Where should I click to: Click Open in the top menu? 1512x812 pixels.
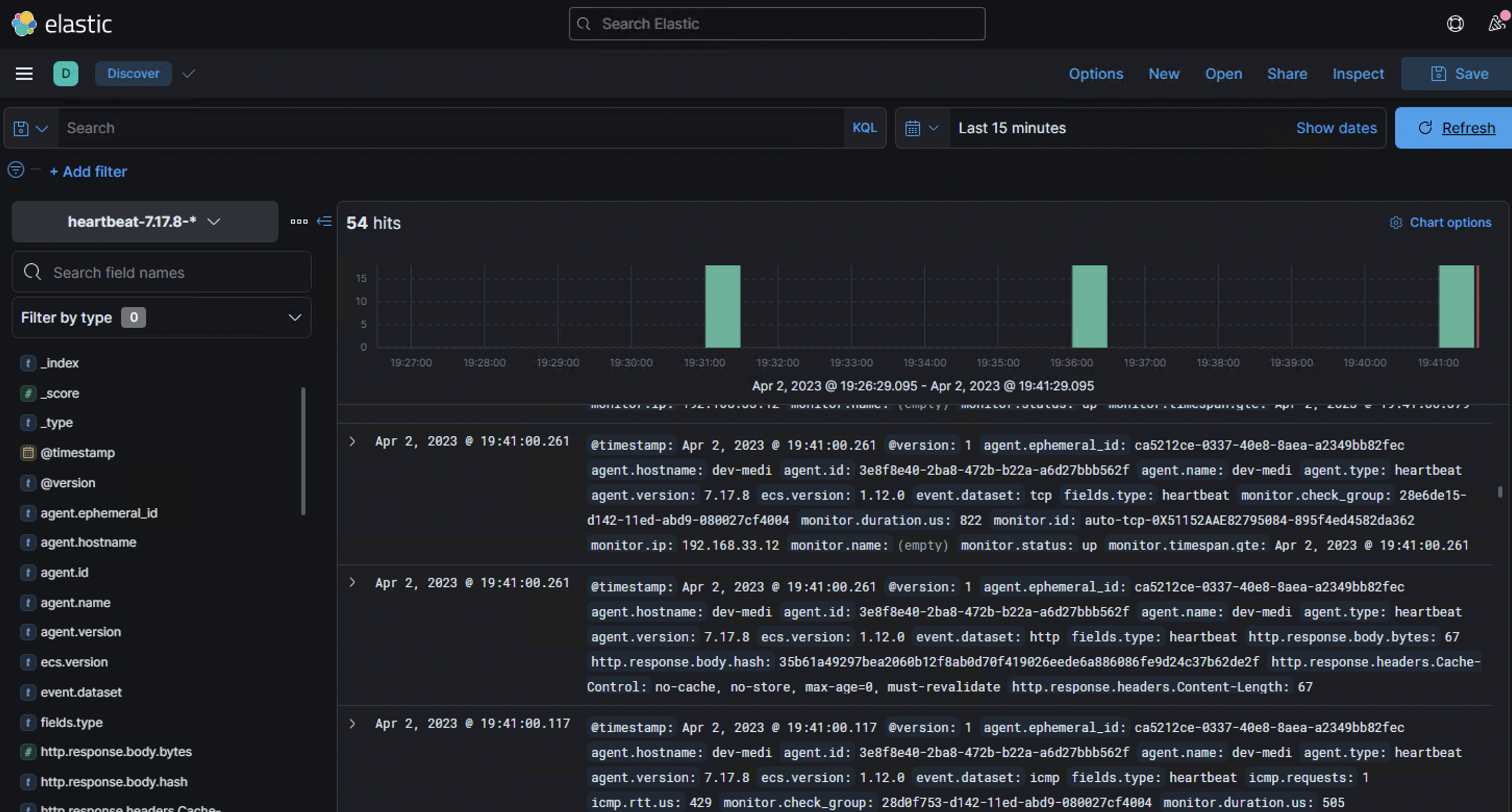pos(1224,73)
